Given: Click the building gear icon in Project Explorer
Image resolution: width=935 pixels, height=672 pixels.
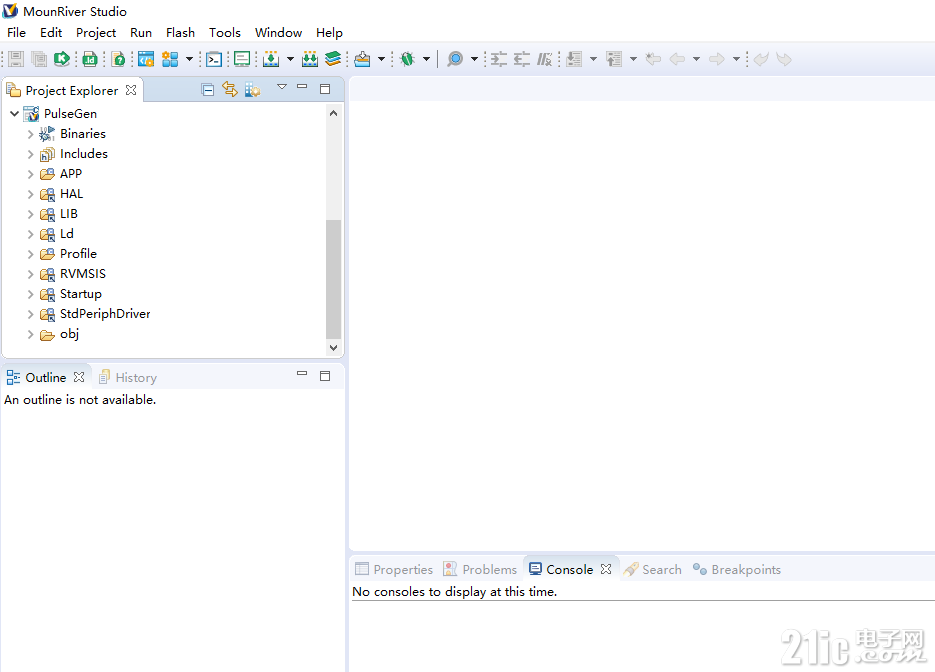Looking at the screenshot, I should (x=252, y=90).
